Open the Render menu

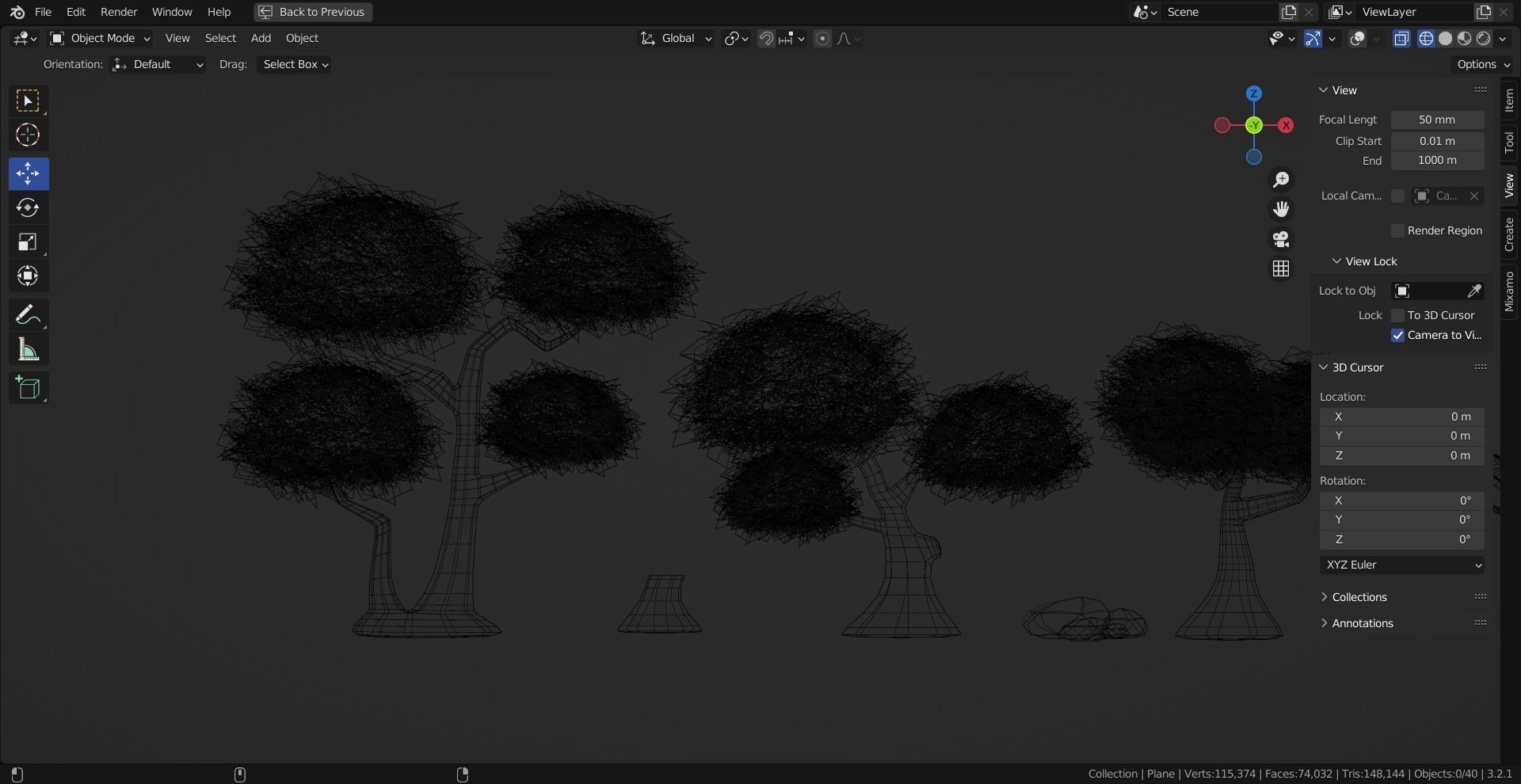(119, 12)
